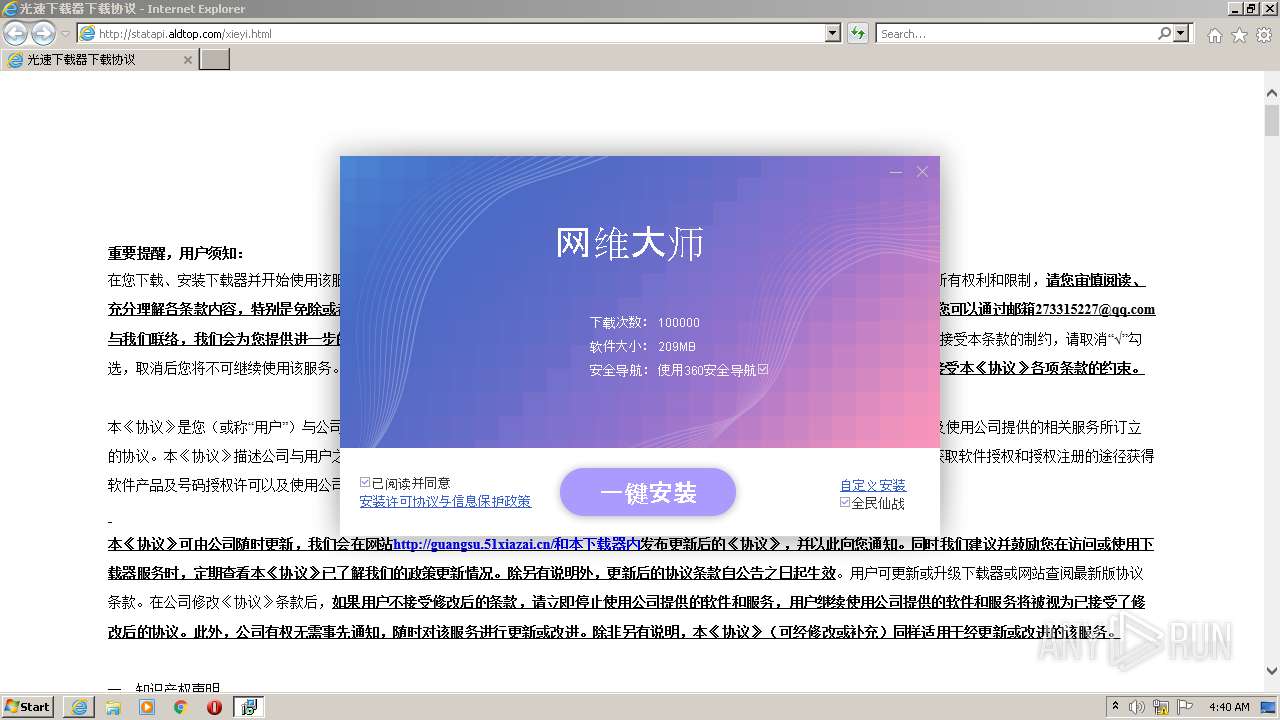
Task: Launch Chrome from the taskbar
Action: click(x=180, y=707)
